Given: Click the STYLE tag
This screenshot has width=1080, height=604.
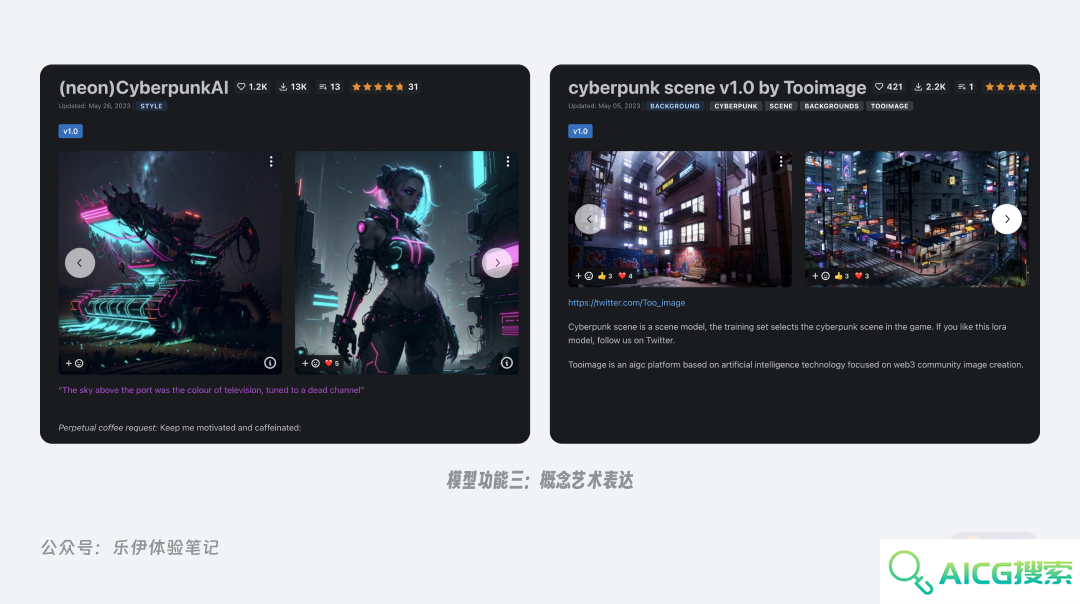Looking at the screenshot, I should (x=152, y=106).
